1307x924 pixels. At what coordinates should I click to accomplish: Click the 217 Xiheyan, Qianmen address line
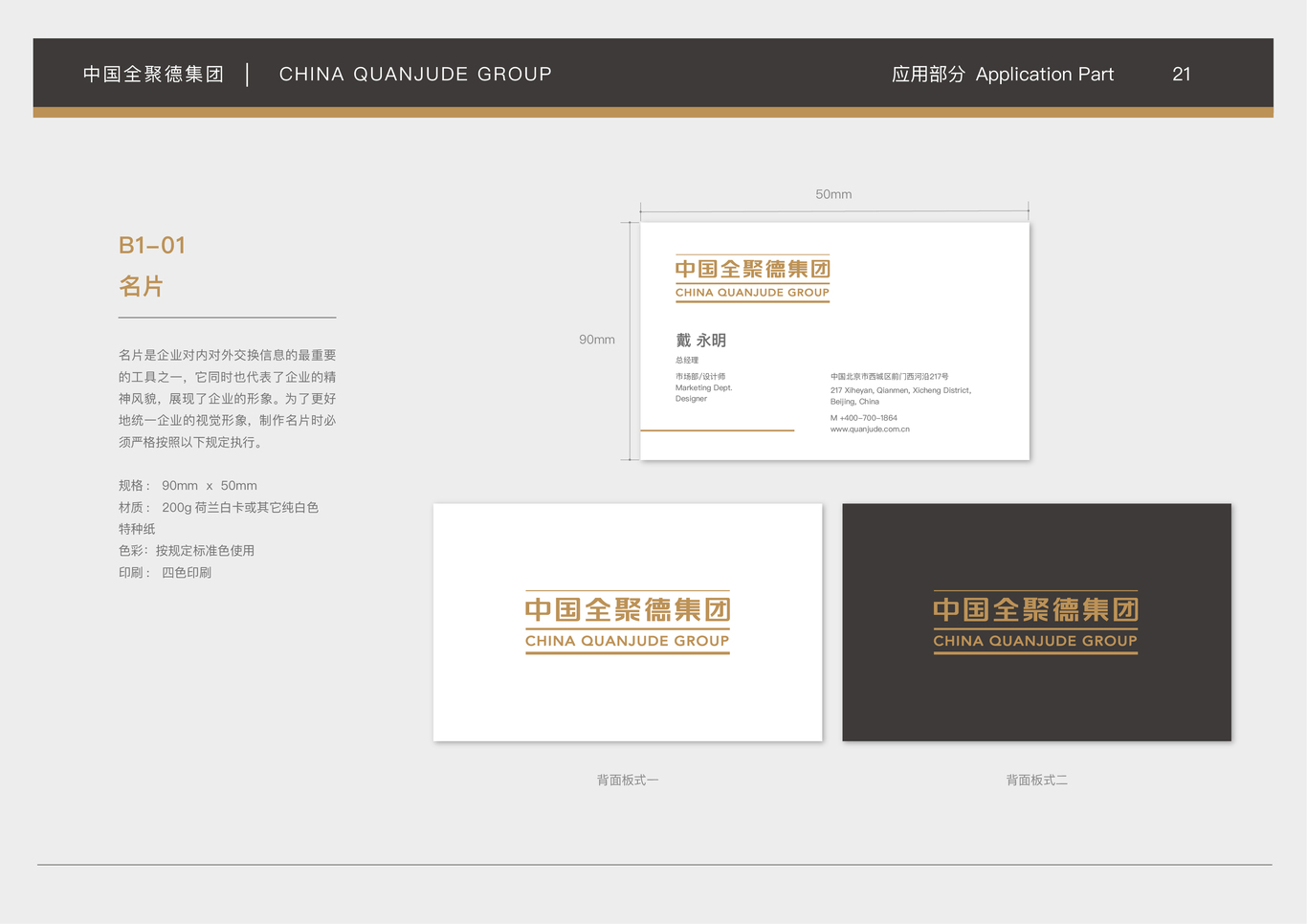tap(900, 390)
